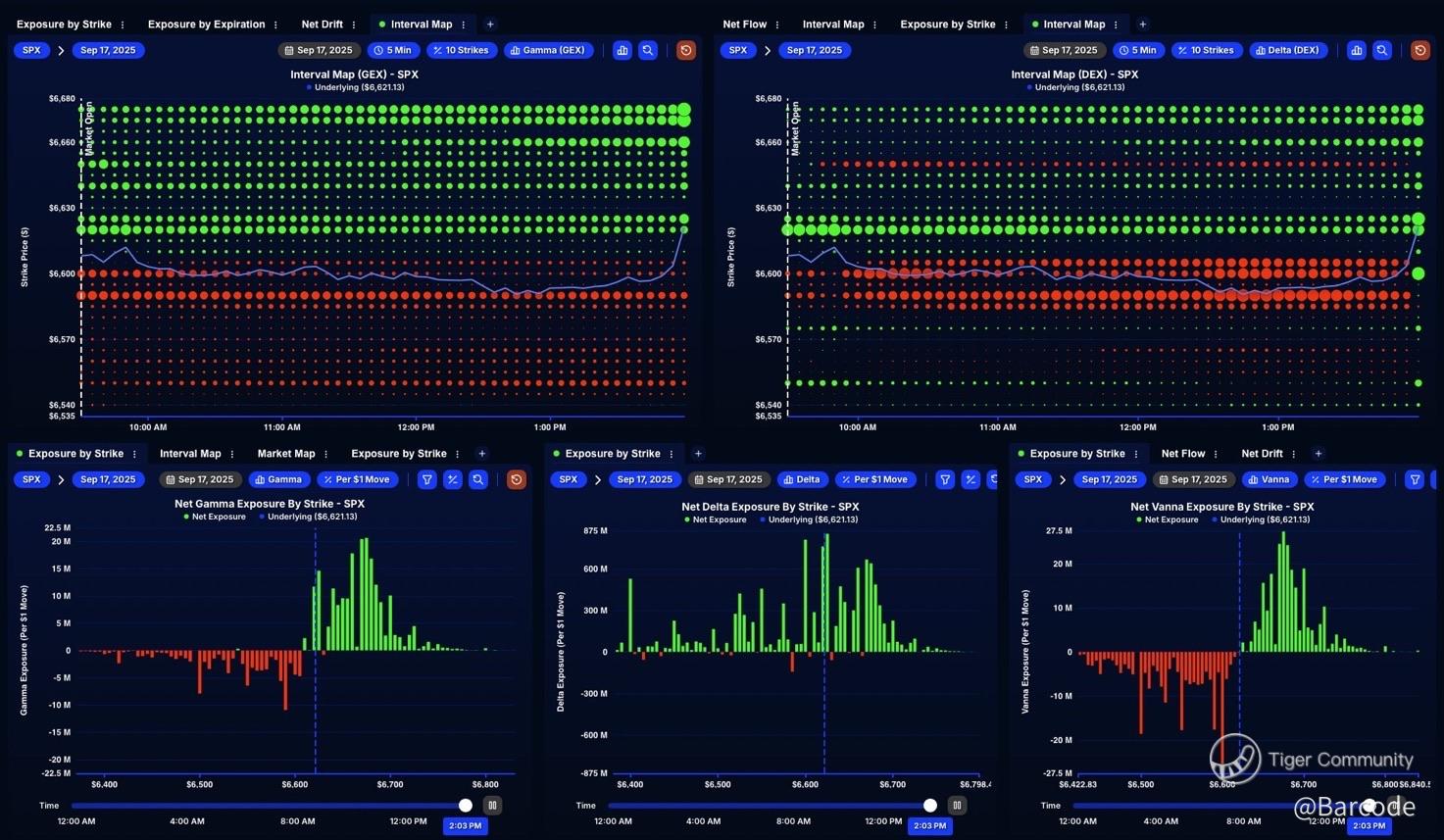The width and height of the screenshot is (1444, 840).
Task: Pause playback in the Delta exposure timeline
Action: pos(957,805)
